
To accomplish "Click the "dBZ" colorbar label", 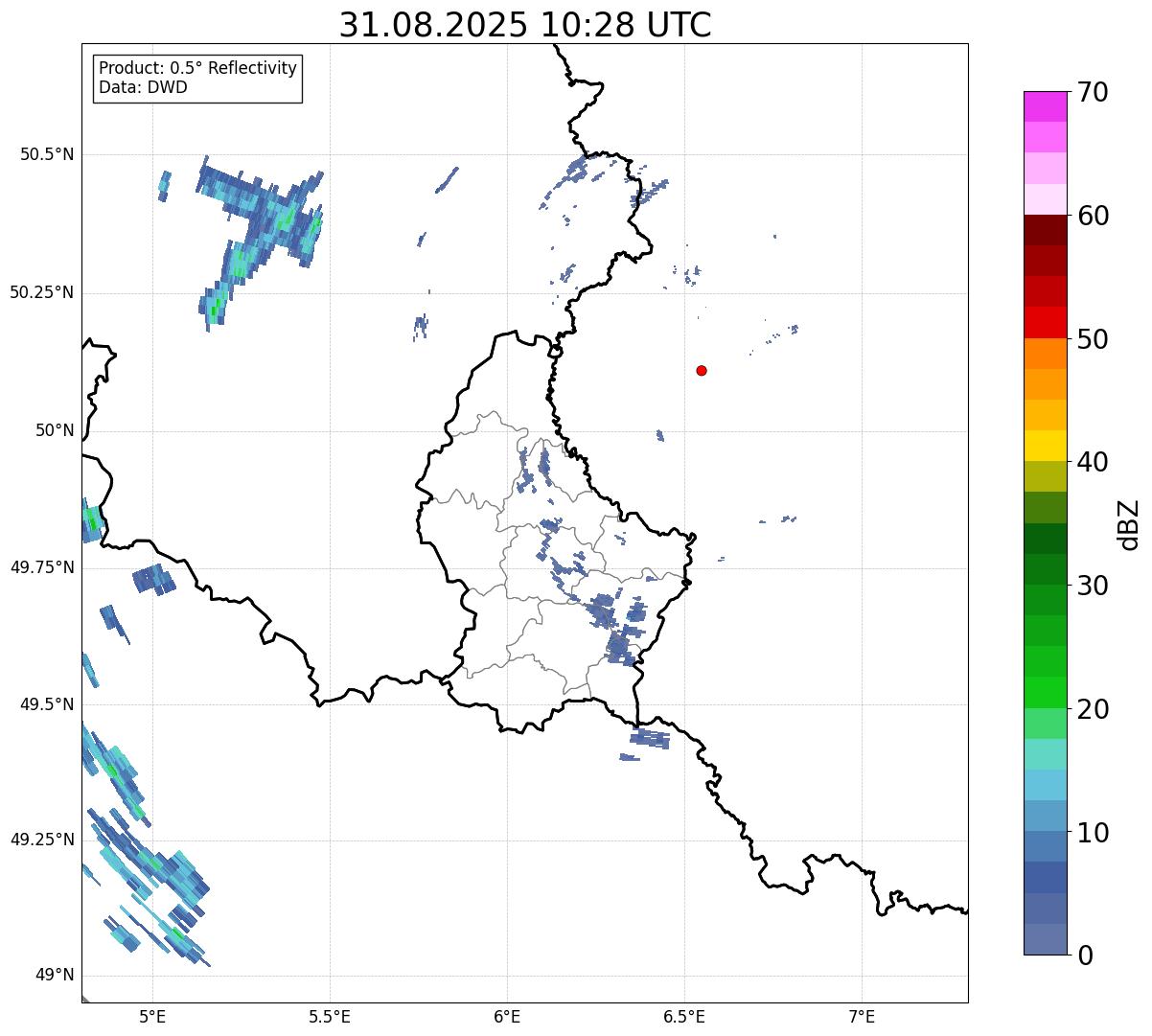I will tap(1129, 523).
